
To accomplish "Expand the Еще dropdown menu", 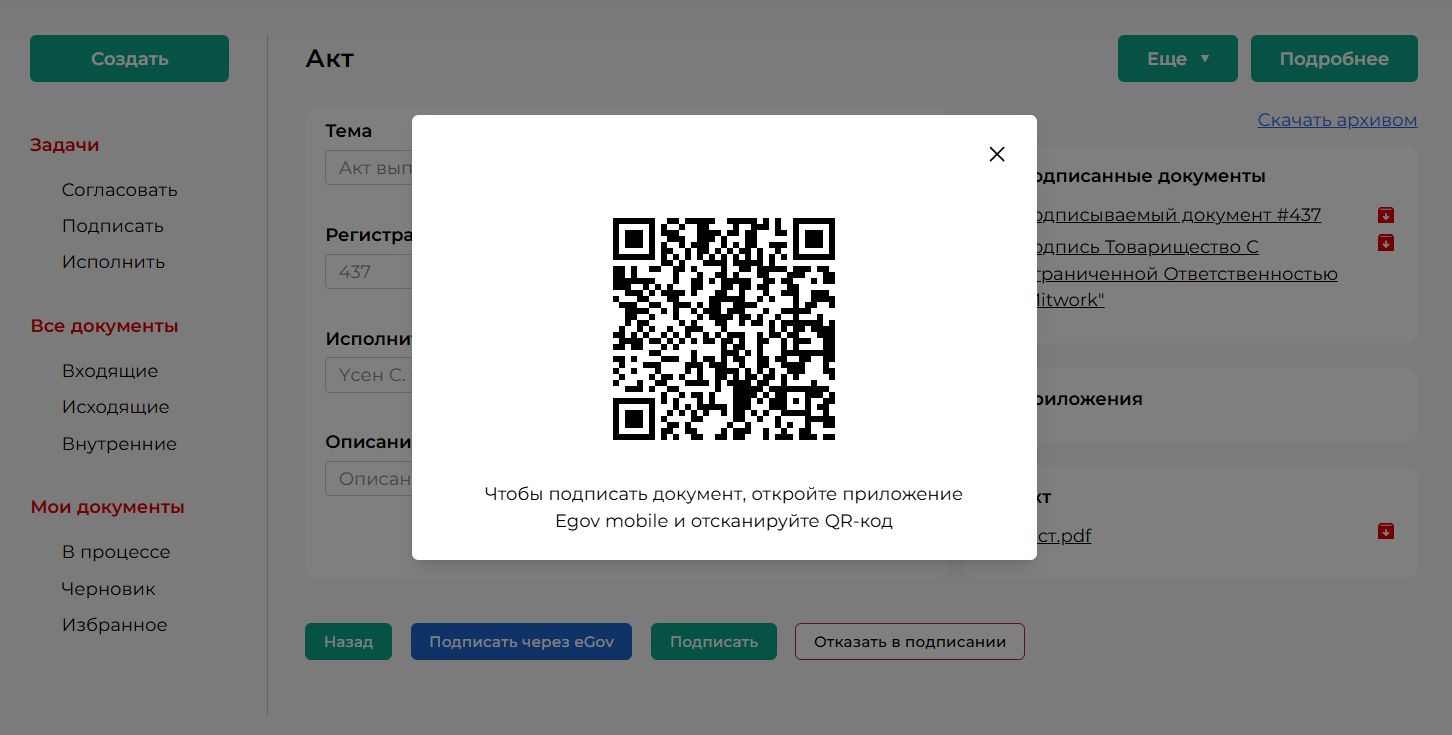I will (1177, 59).
